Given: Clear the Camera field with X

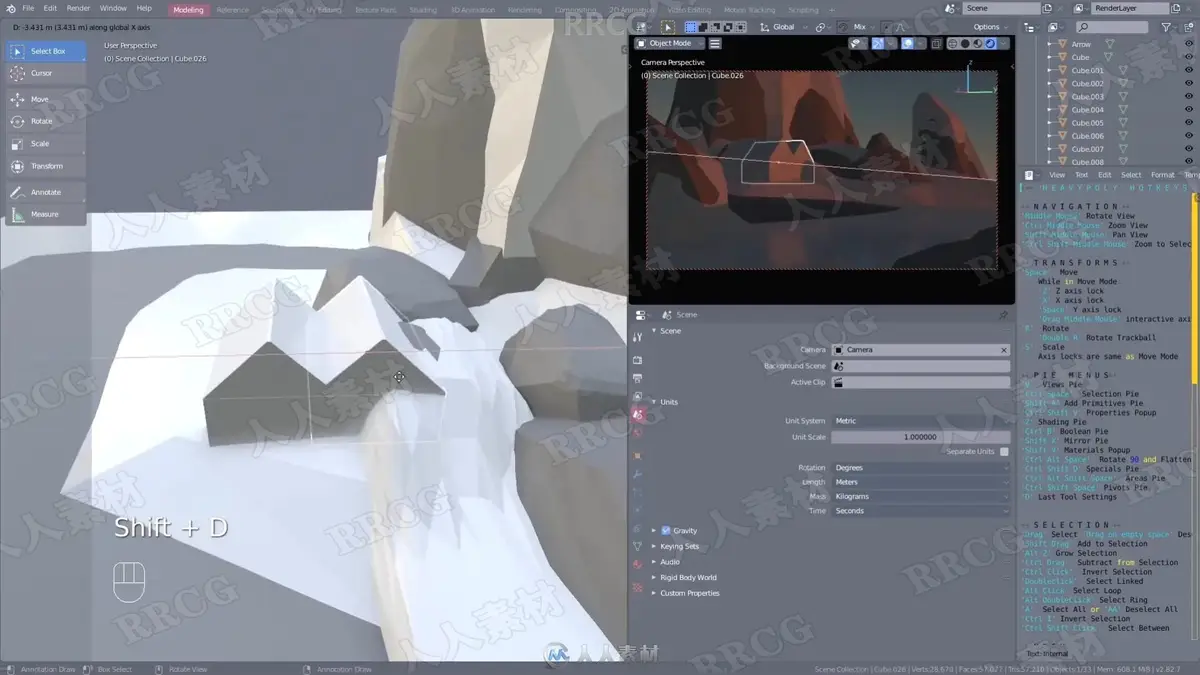Looking at the screenshot, I should (x=1004, y=350).
